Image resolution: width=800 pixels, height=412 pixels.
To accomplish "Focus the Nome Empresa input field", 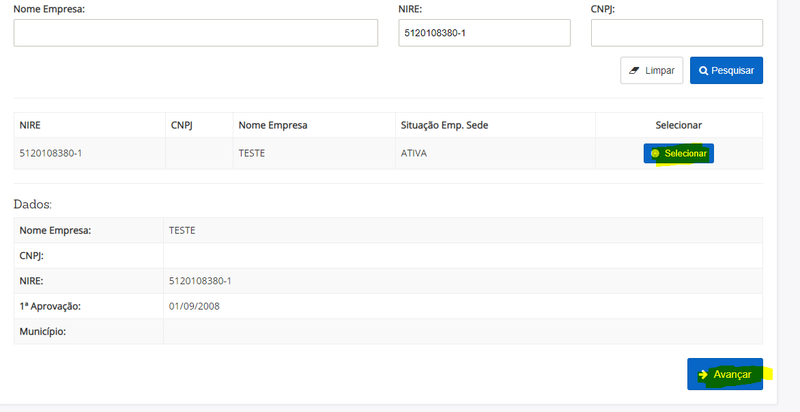I will 195,33.
